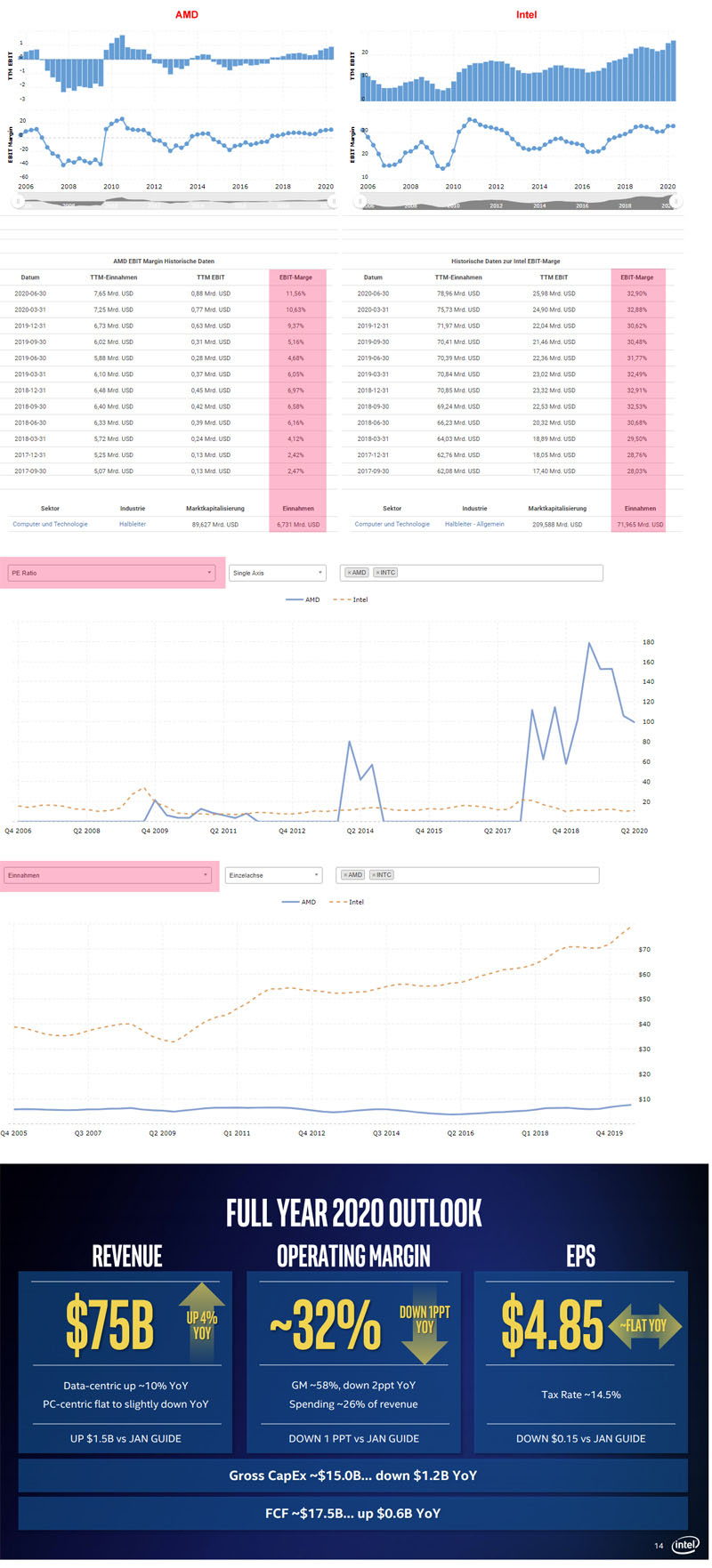Grab the left handle of AMD chart range slider
The height and width of the screenshot is (1568, 712).
click(16, 202)
